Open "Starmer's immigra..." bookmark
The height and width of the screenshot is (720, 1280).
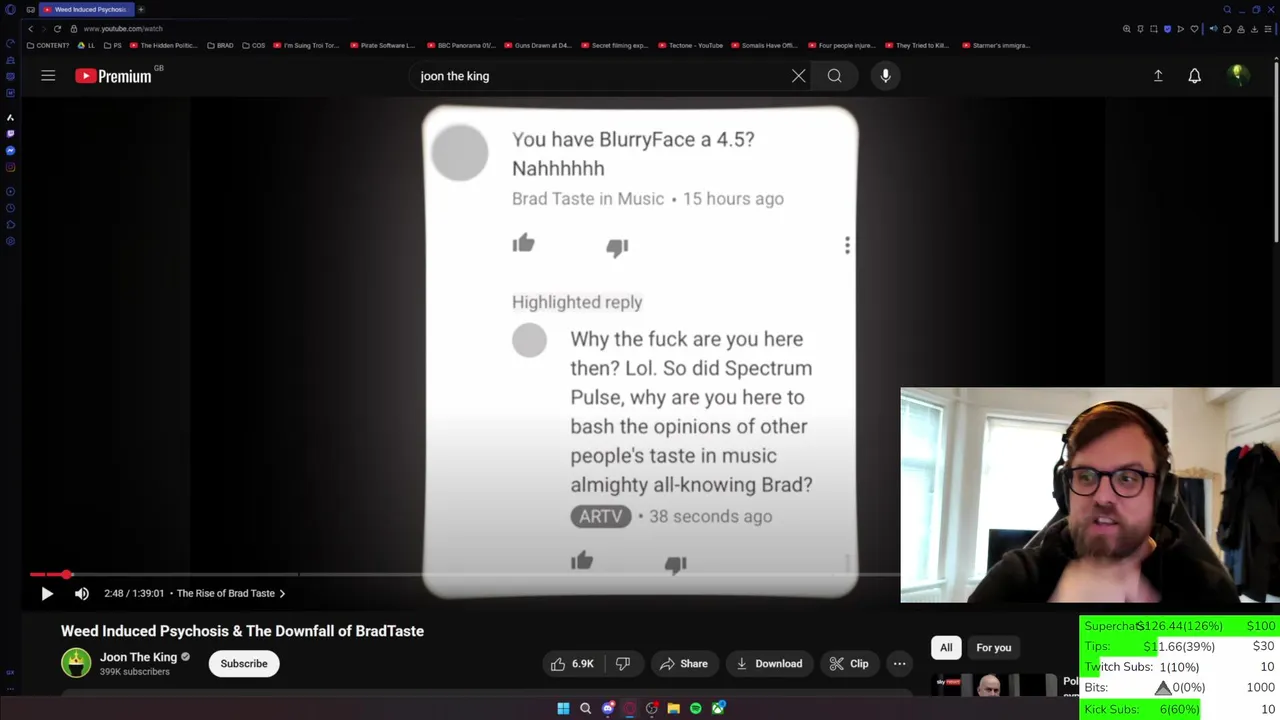[x=995, y=45]
